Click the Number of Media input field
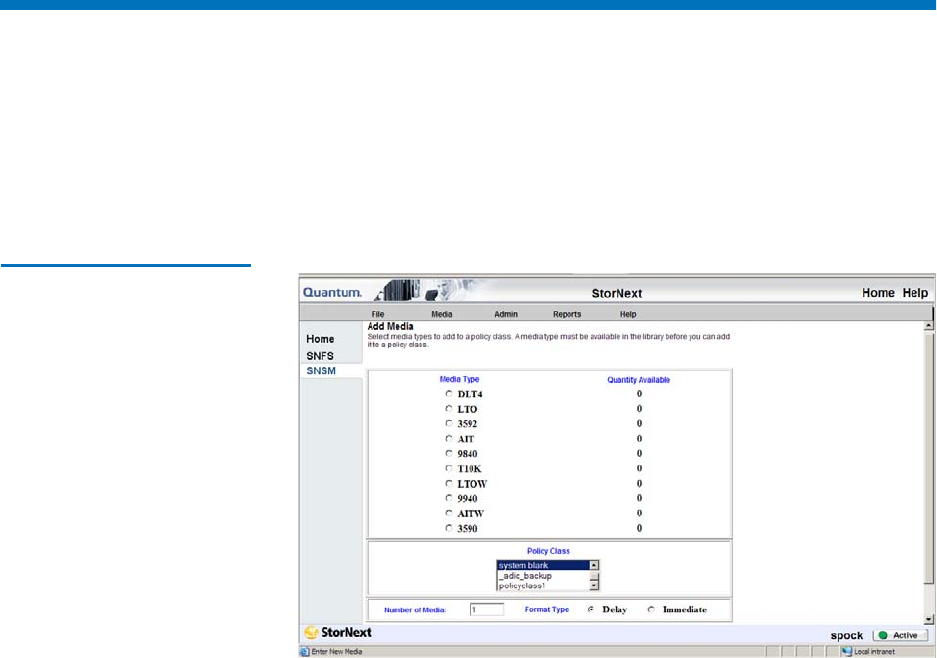The image size is (937, 658). pyautogui.click(x=486, y=609)
